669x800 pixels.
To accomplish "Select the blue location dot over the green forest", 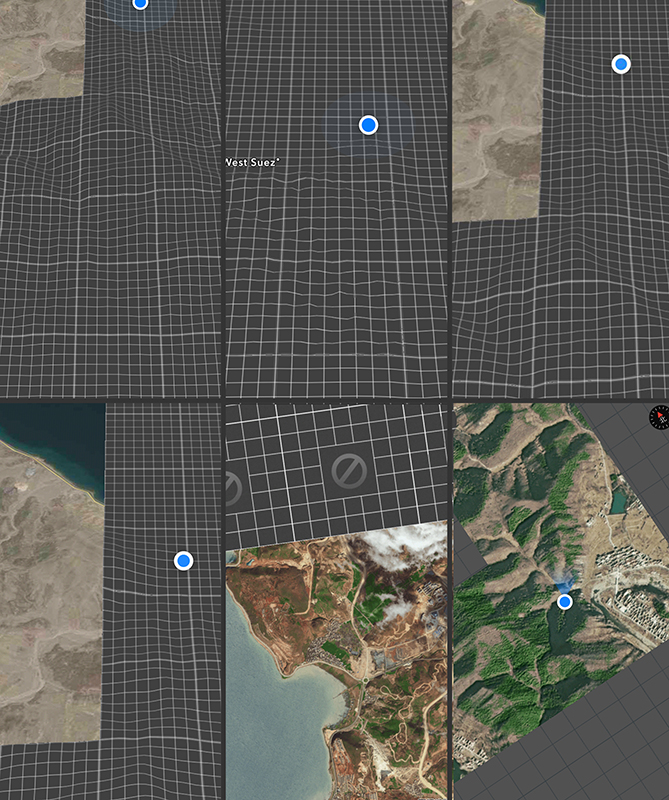I will [x=564, y=602].
